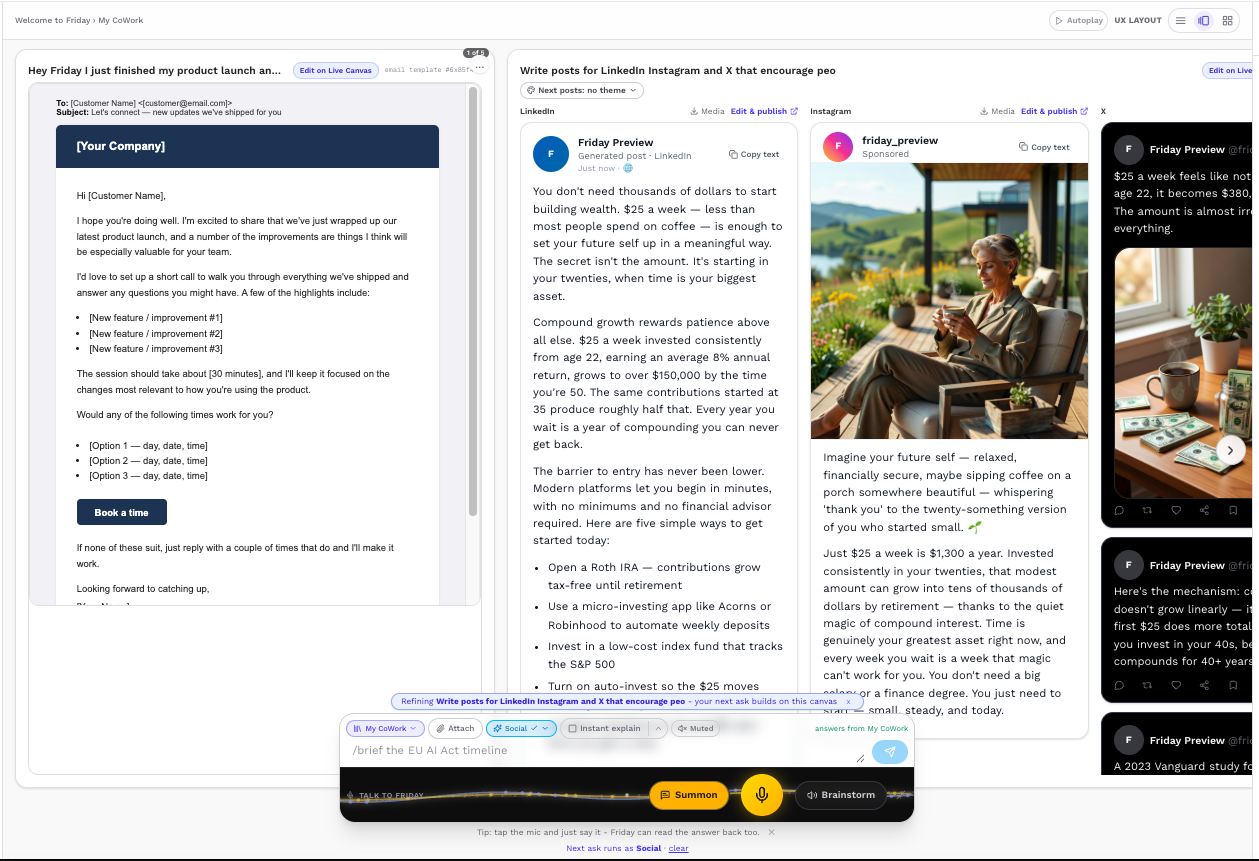Screen dimensions: 1259x861
Task: Click the email preview vertical scrollbar
Action: click(x=473, y=300)
